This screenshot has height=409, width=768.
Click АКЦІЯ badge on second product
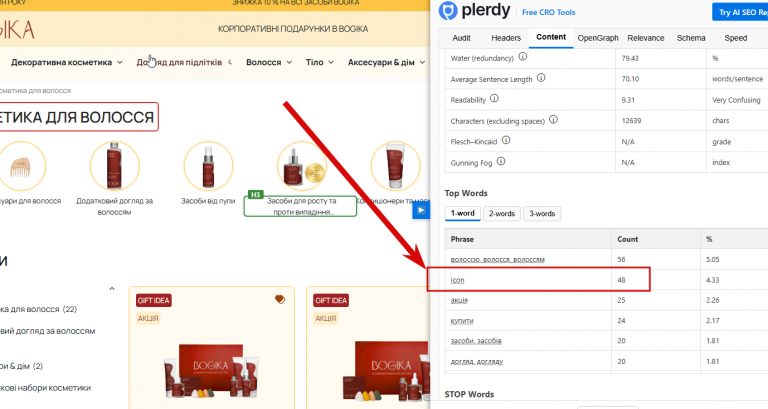point(326,318)
